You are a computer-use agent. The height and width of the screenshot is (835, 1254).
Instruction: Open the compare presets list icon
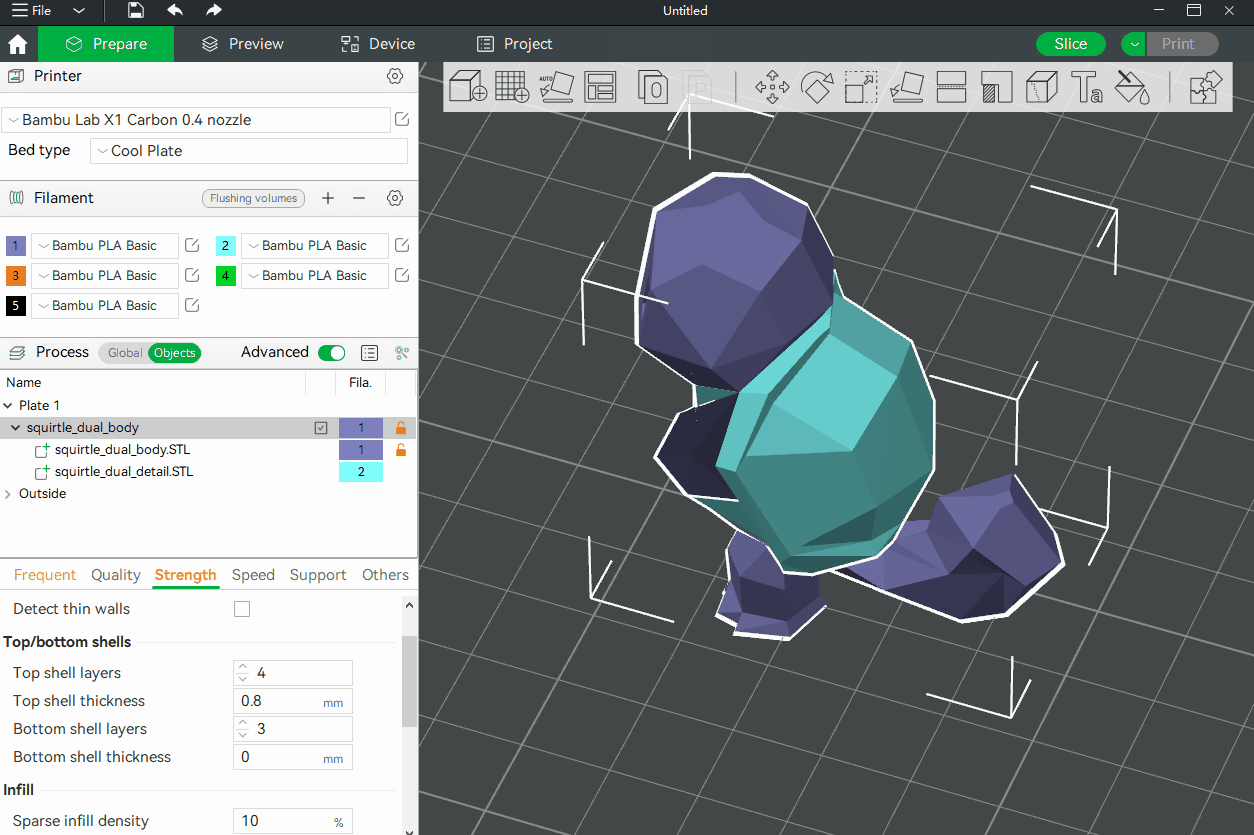point(370,353)
